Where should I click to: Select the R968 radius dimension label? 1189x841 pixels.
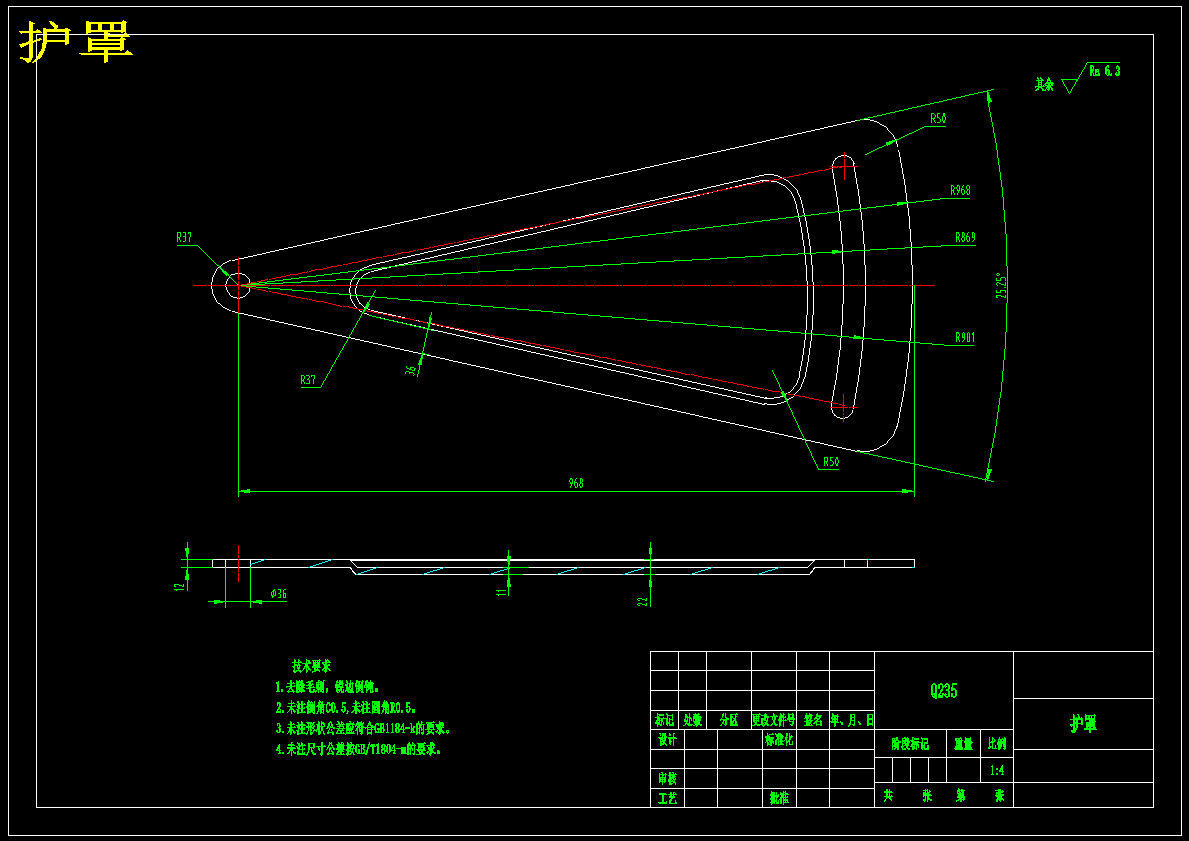tap(960, 191)
